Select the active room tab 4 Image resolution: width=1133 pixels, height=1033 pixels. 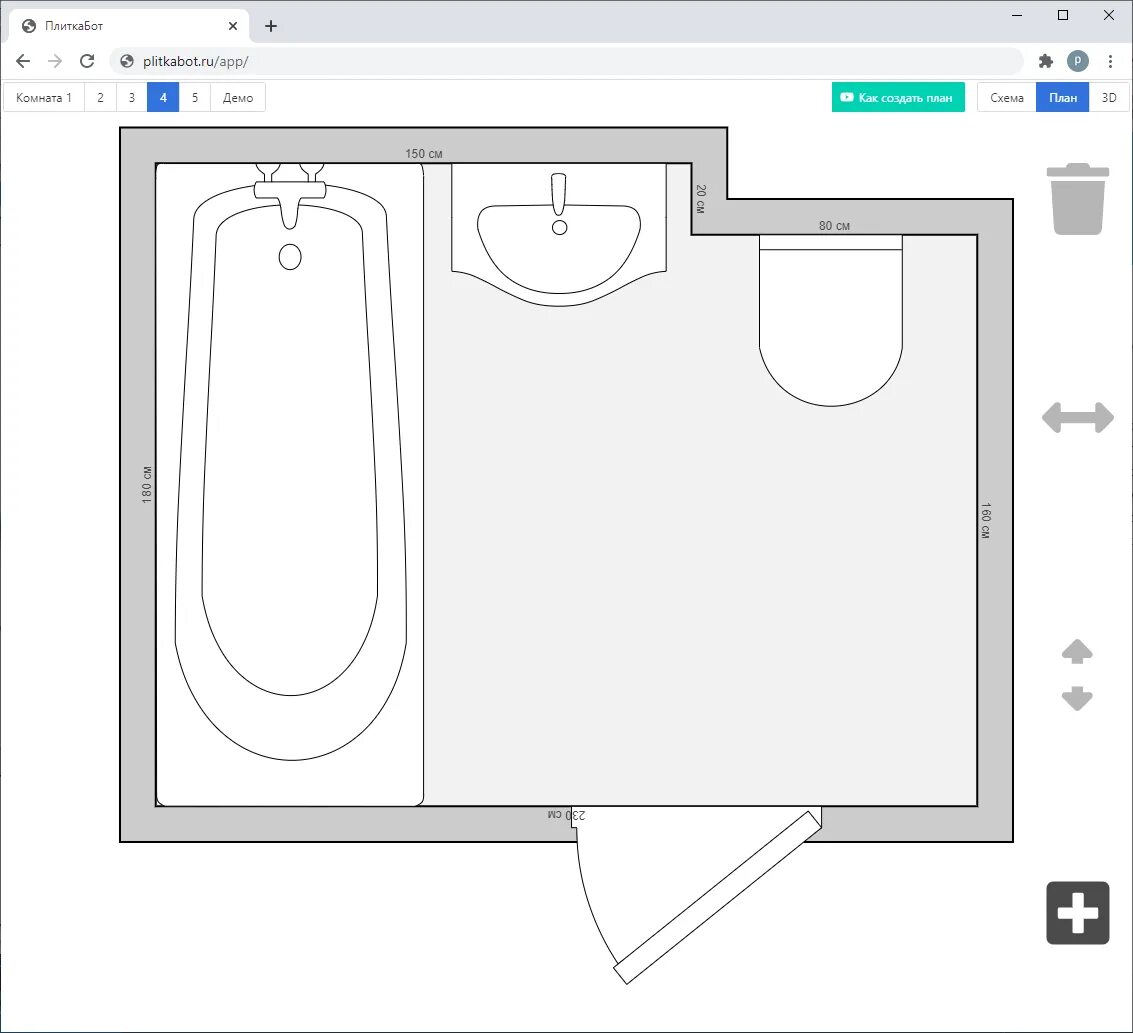tap(163, 98)
